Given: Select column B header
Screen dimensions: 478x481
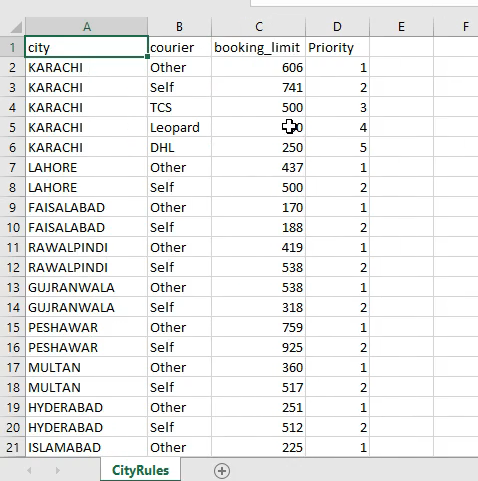Looking at the screenshot, I should 179,27.
